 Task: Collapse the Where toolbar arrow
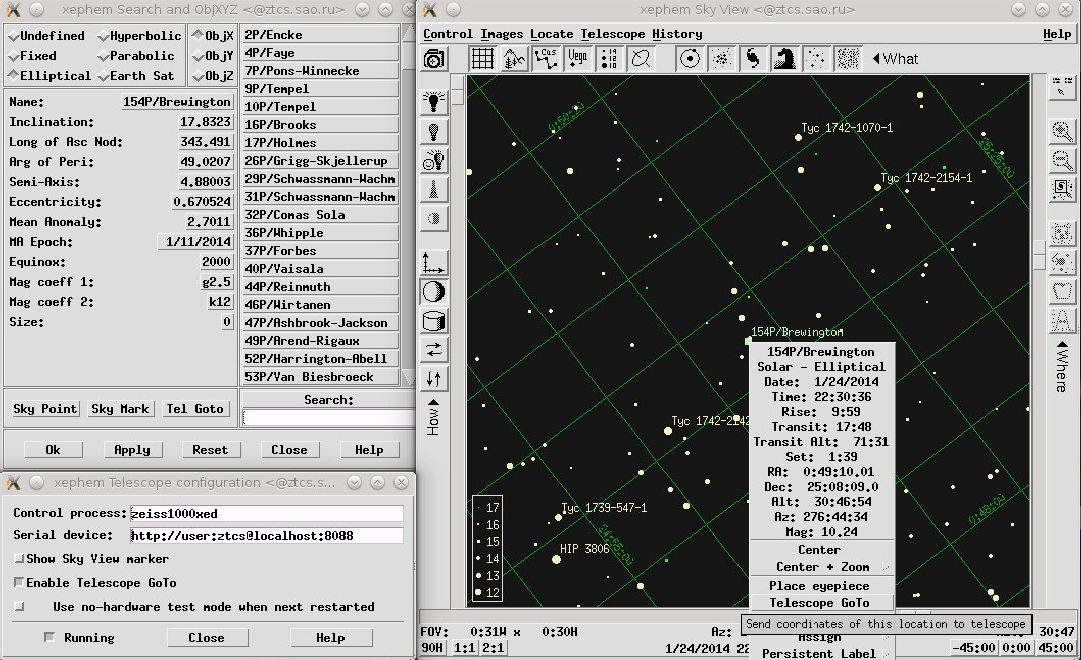[1062, 345]
